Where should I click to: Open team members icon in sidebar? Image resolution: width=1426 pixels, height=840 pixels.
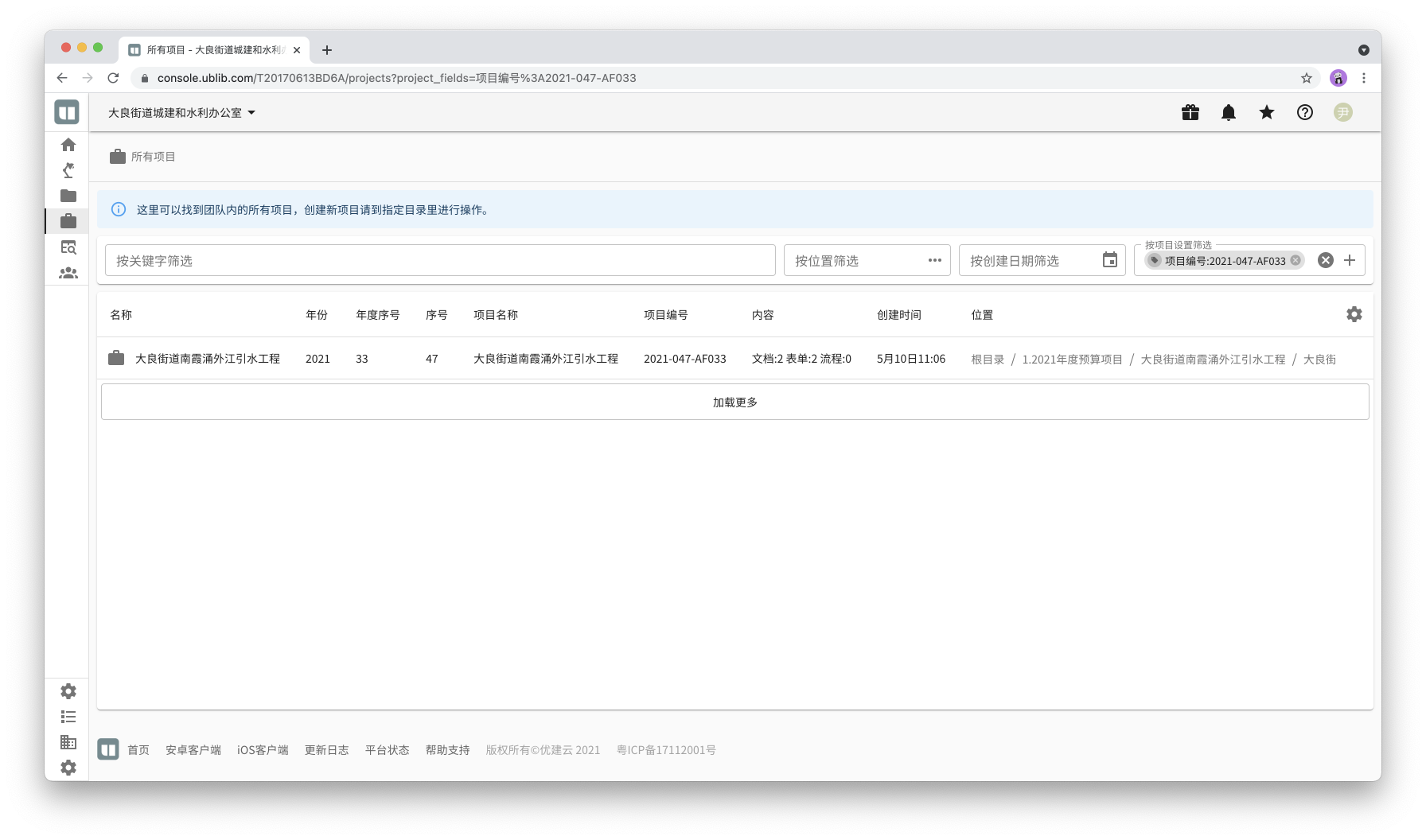68,273
